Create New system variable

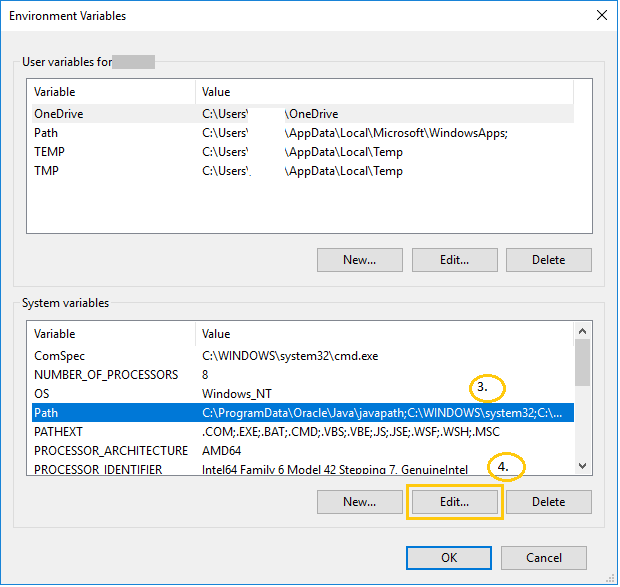[359, 502]
